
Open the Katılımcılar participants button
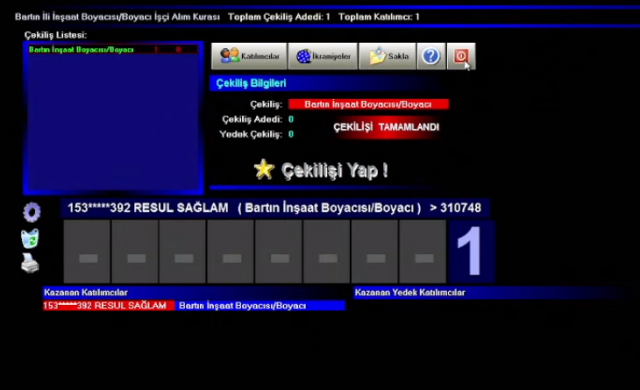[x=249, y=56]
